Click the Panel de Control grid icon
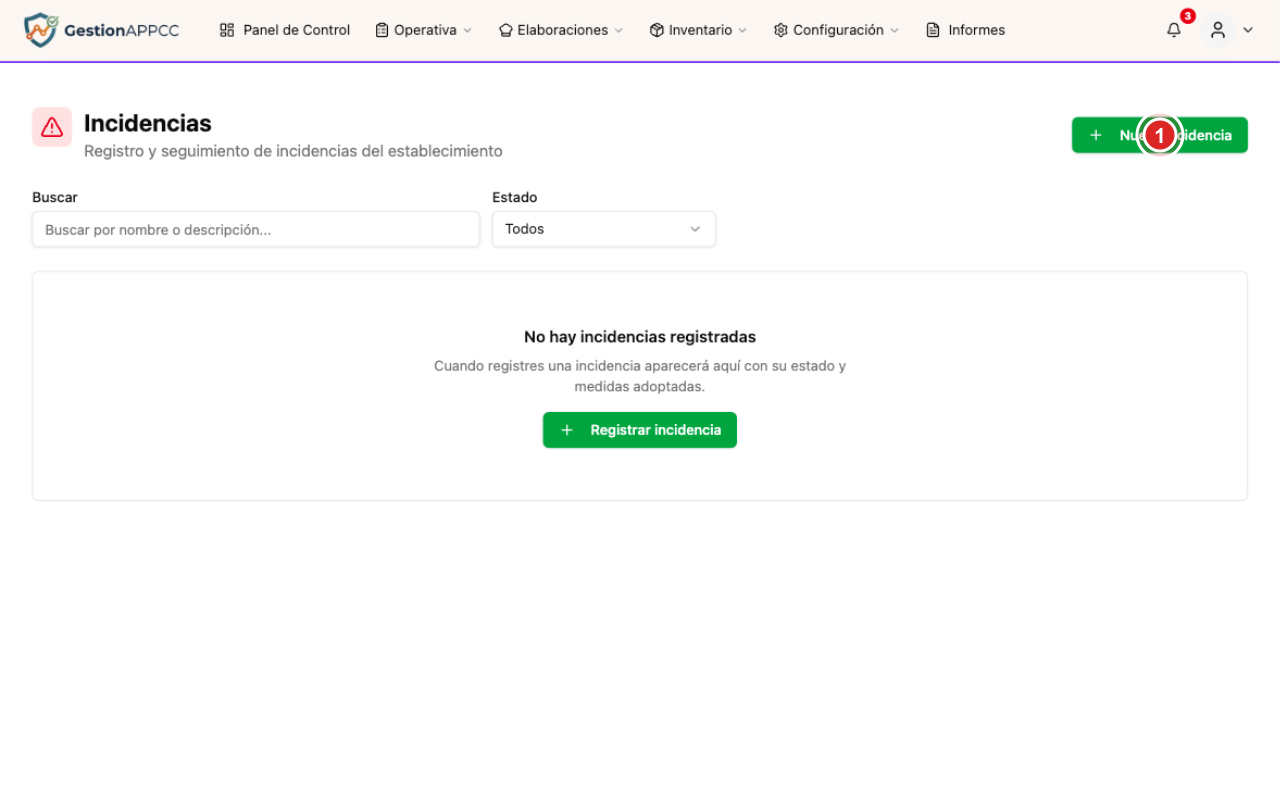Viewport: 1280px width, 800px height. point(227,30)
